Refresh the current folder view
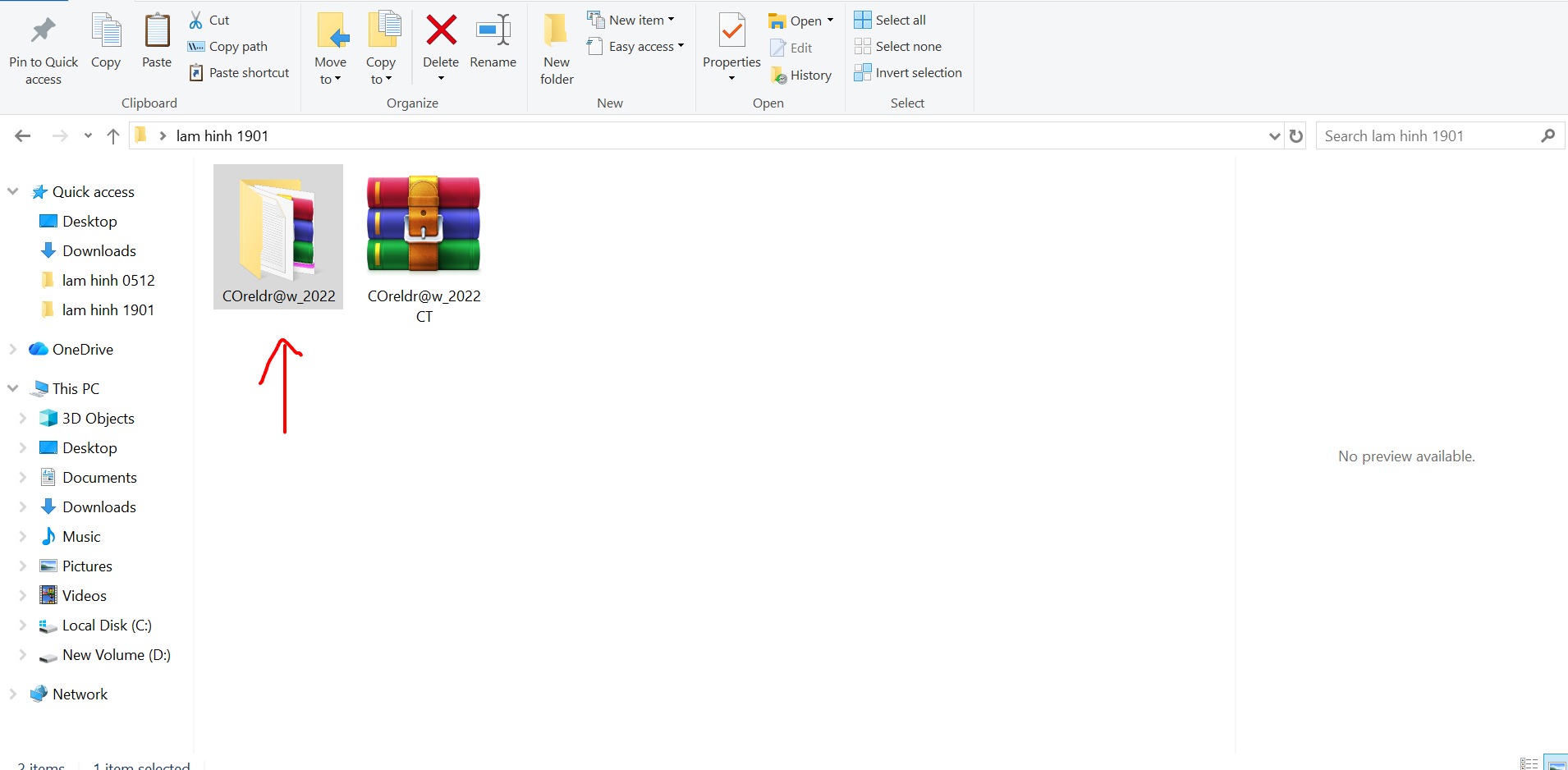 click(1296, 136)
